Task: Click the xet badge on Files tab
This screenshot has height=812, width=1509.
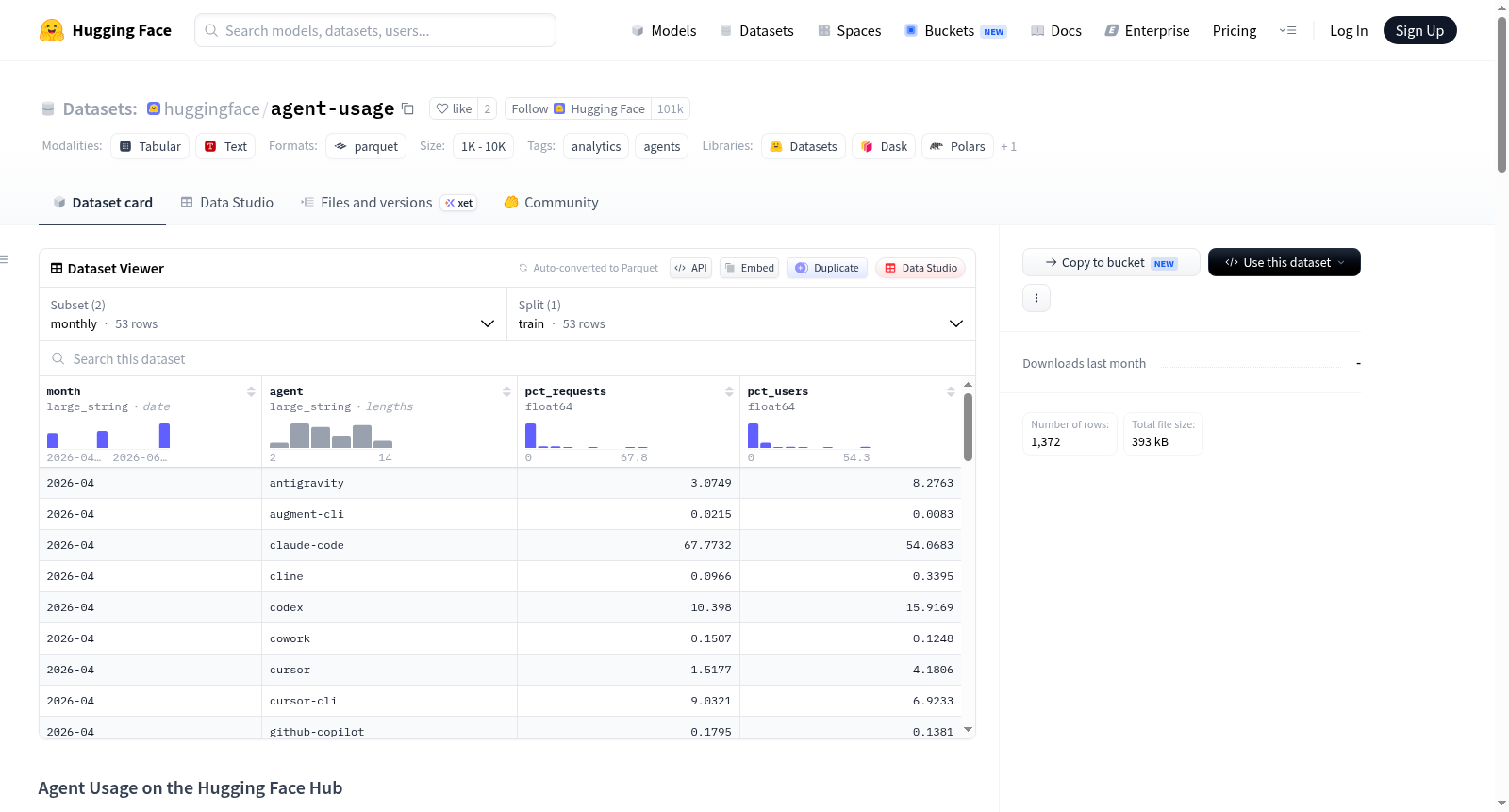Action: (459, 203)
